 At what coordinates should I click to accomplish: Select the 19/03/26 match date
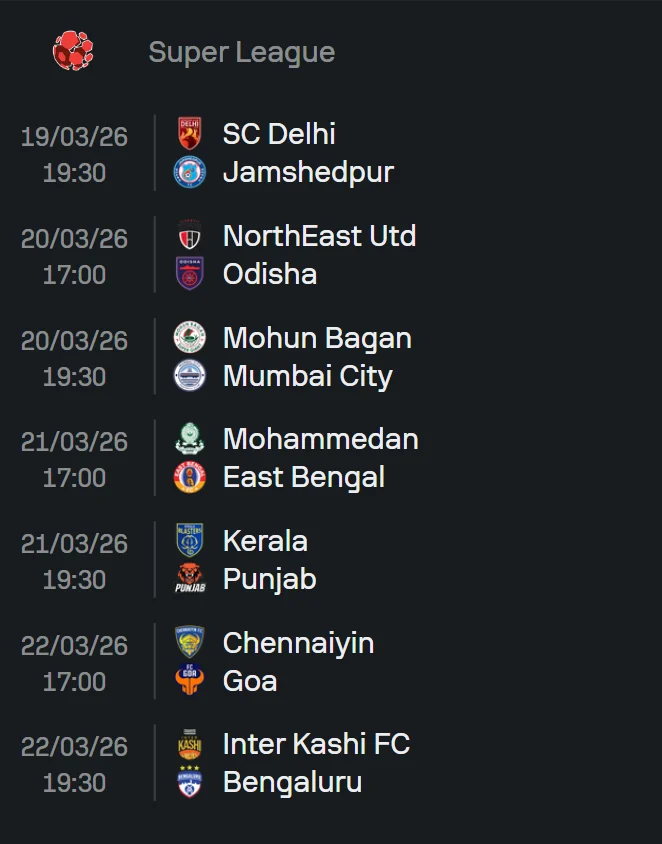coord(75,136)
